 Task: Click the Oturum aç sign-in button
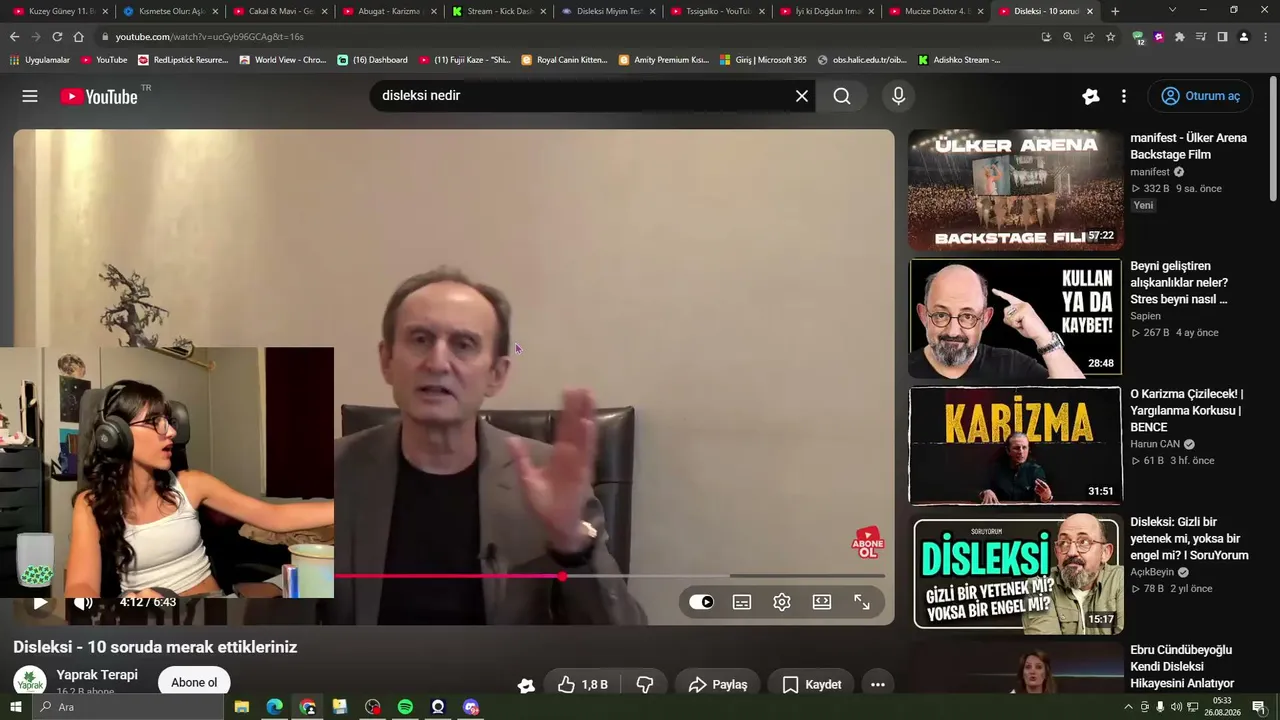coord(1200,96)
